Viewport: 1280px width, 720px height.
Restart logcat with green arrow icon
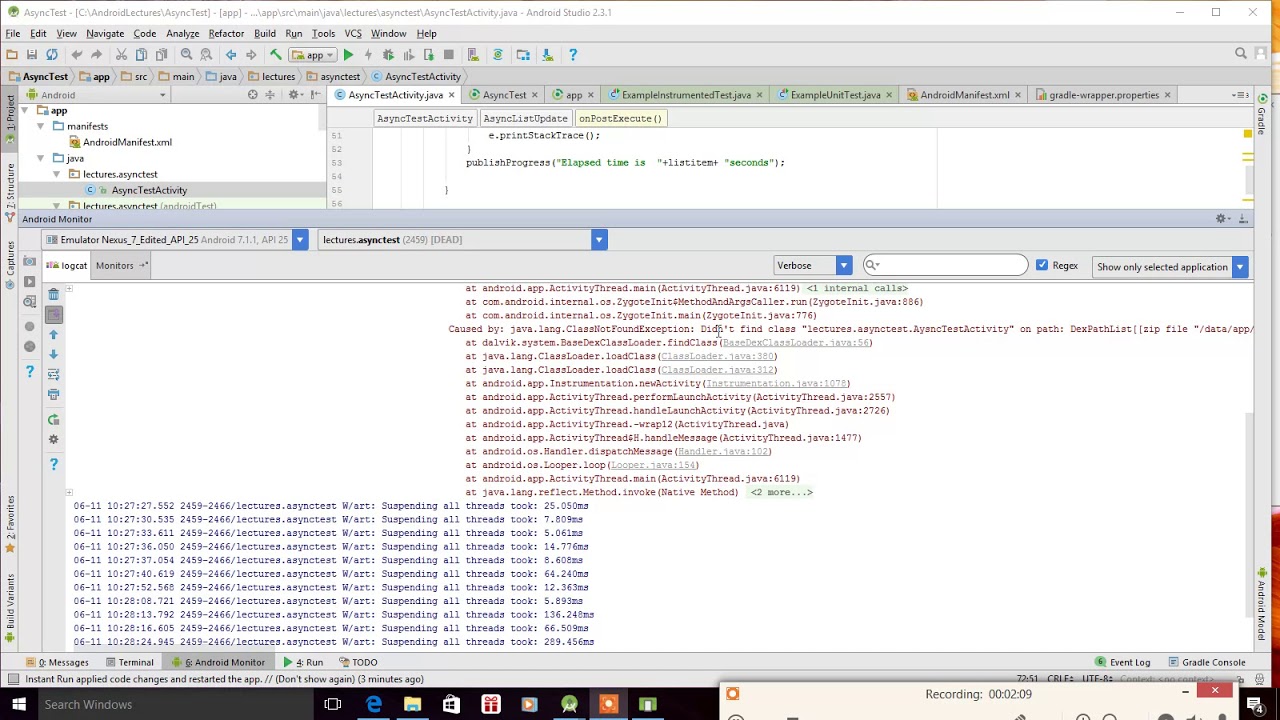coord(54,420)
